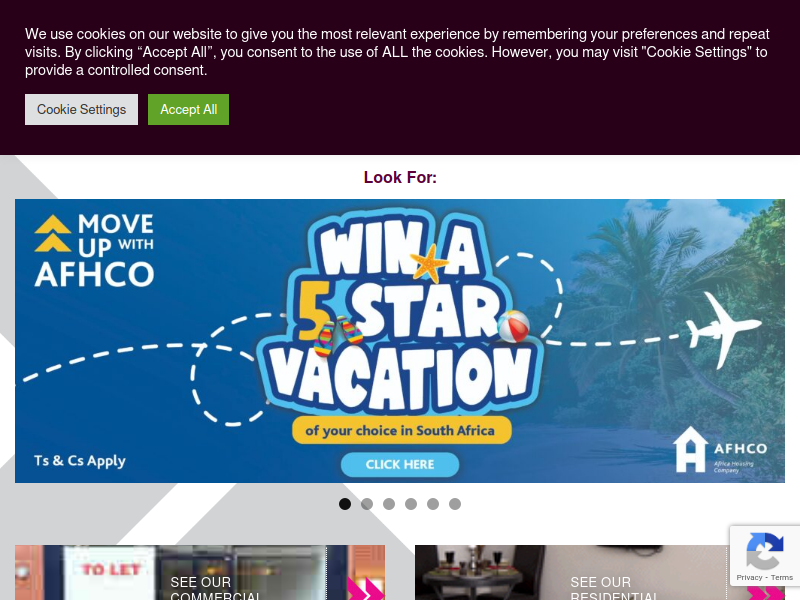Show the fifth carousel slide dot

click(433, 504)
